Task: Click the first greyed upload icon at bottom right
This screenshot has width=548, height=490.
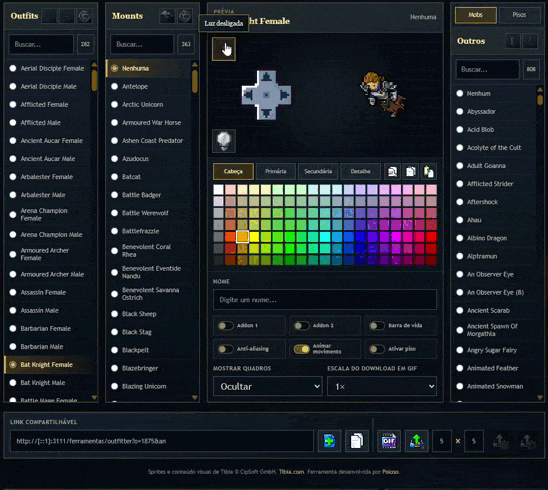Action: point(500,441)
